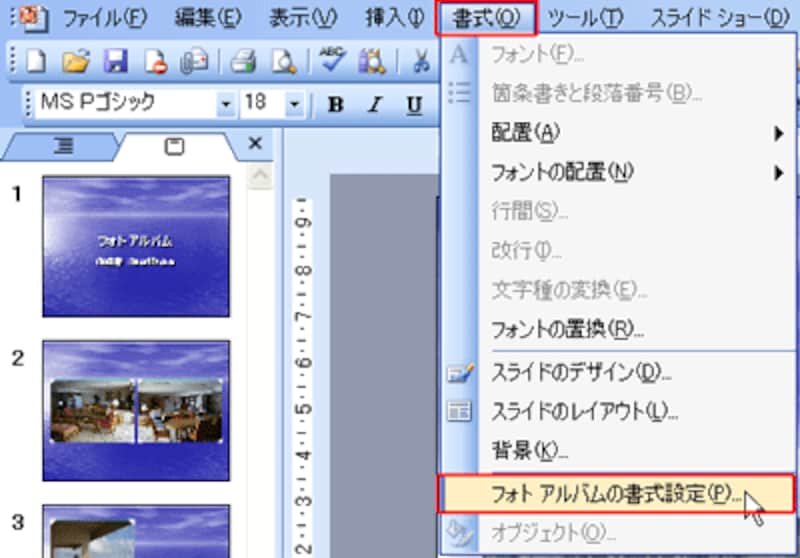The image size is (800, 558).
Task: Open the MS Pゴシック font name dropdown
Action: point(226,104)
